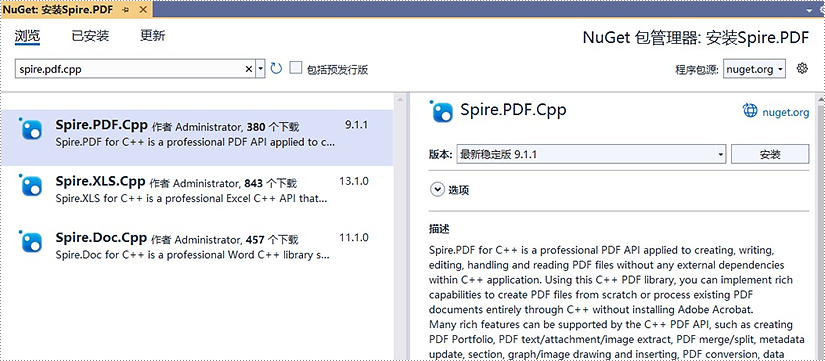Image resolution: width=825 pixels, height=361 pixels.
Task: Open the 程序包源 nuget.org dropdown
Action: click(x=754, y=69)
